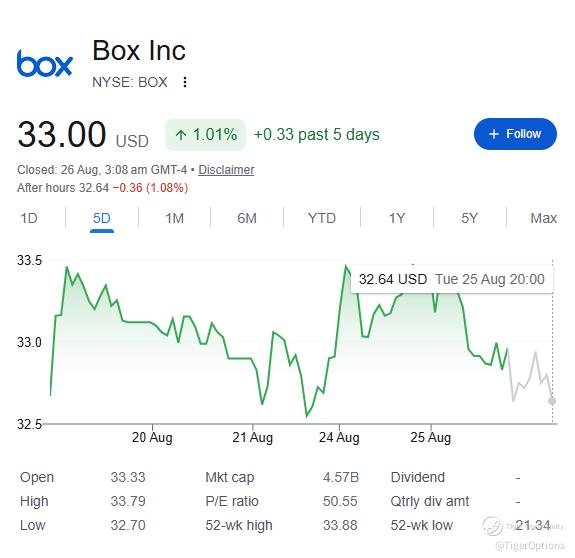This screenshot has height=558, width=575.
Task: Click the 32.64 USD chart tooltip
Action: 452,279
